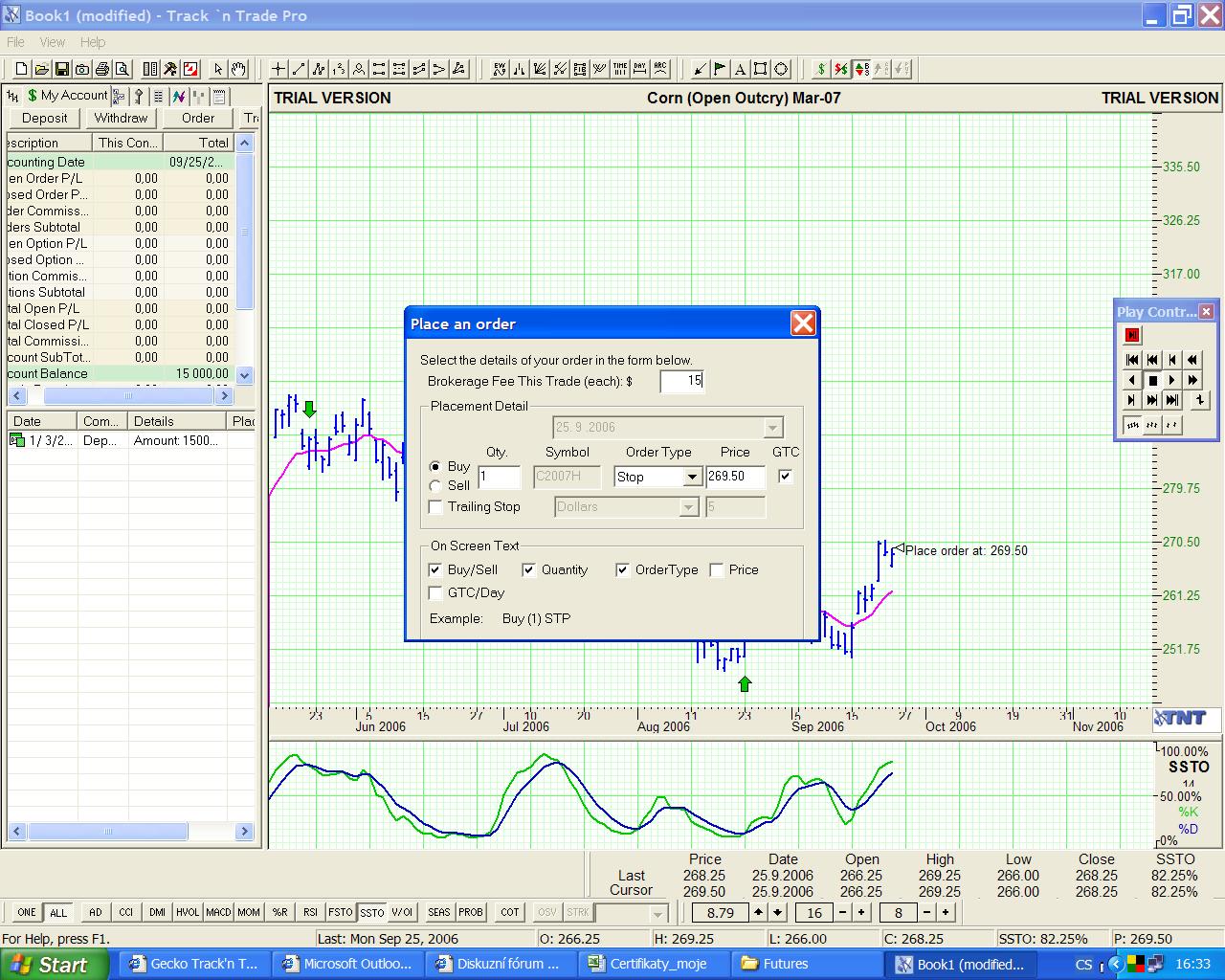Select the green flag annotation tool
The width and height of the screenshot is (1225, 980).
[x=720, y=69]
